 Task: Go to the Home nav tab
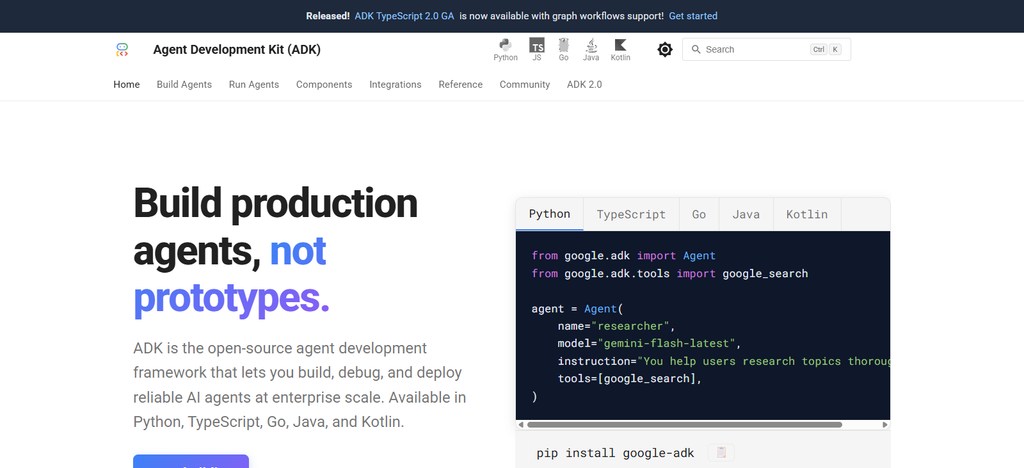tap(127, 84)
